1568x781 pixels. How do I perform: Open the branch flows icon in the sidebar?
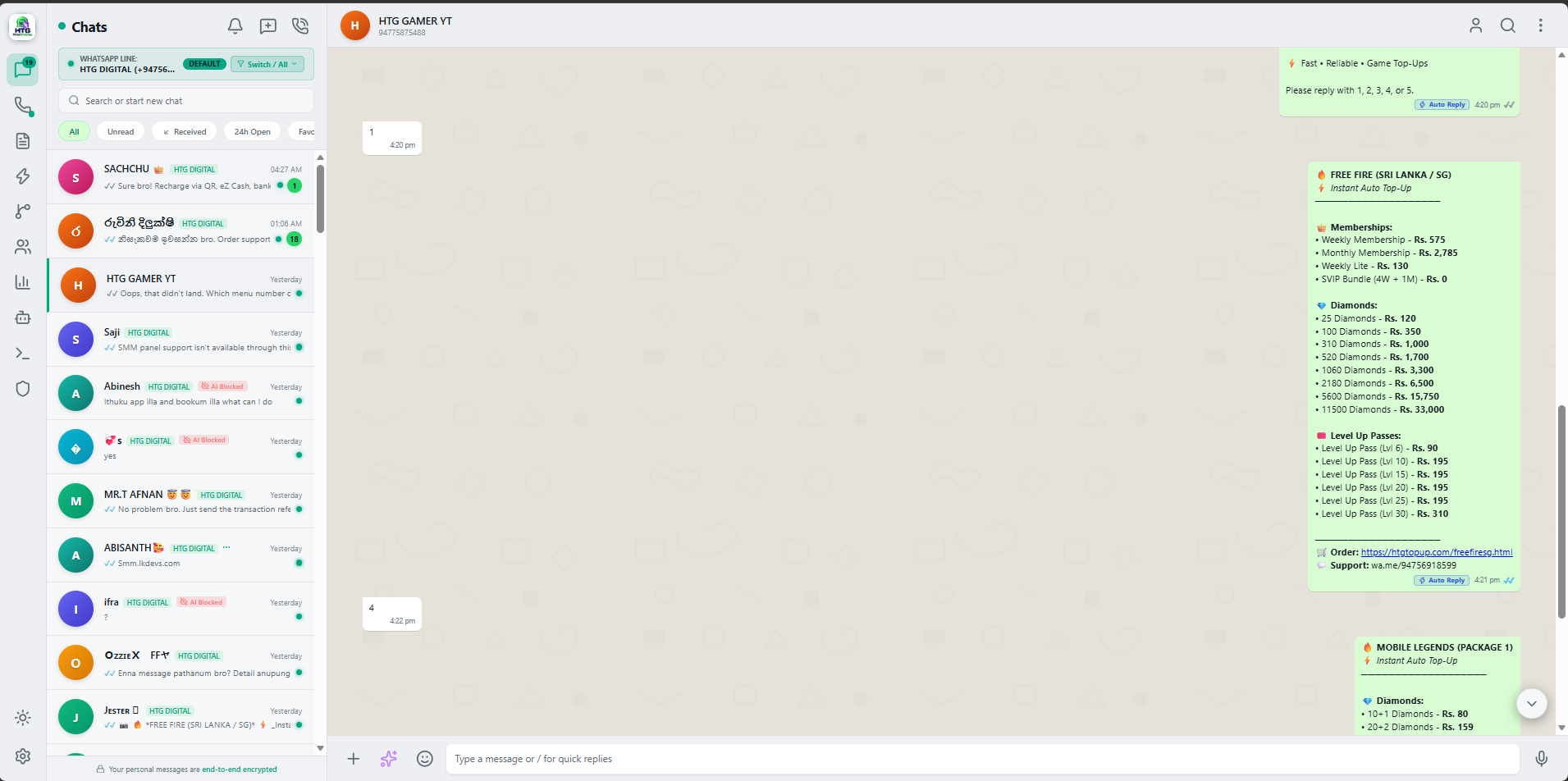pos(23,212)
